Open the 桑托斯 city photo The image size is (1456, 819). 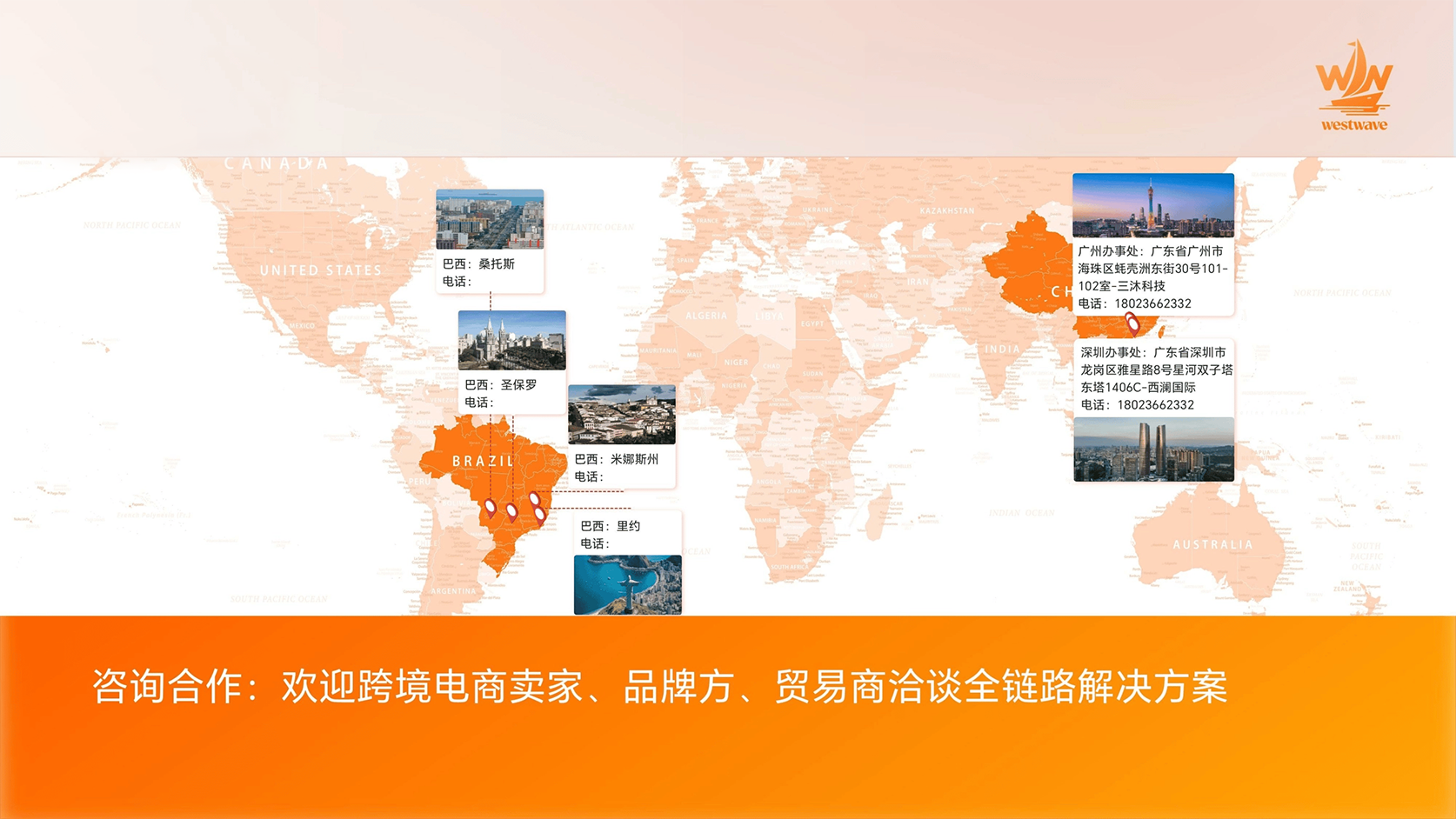(x=490, y=219)
